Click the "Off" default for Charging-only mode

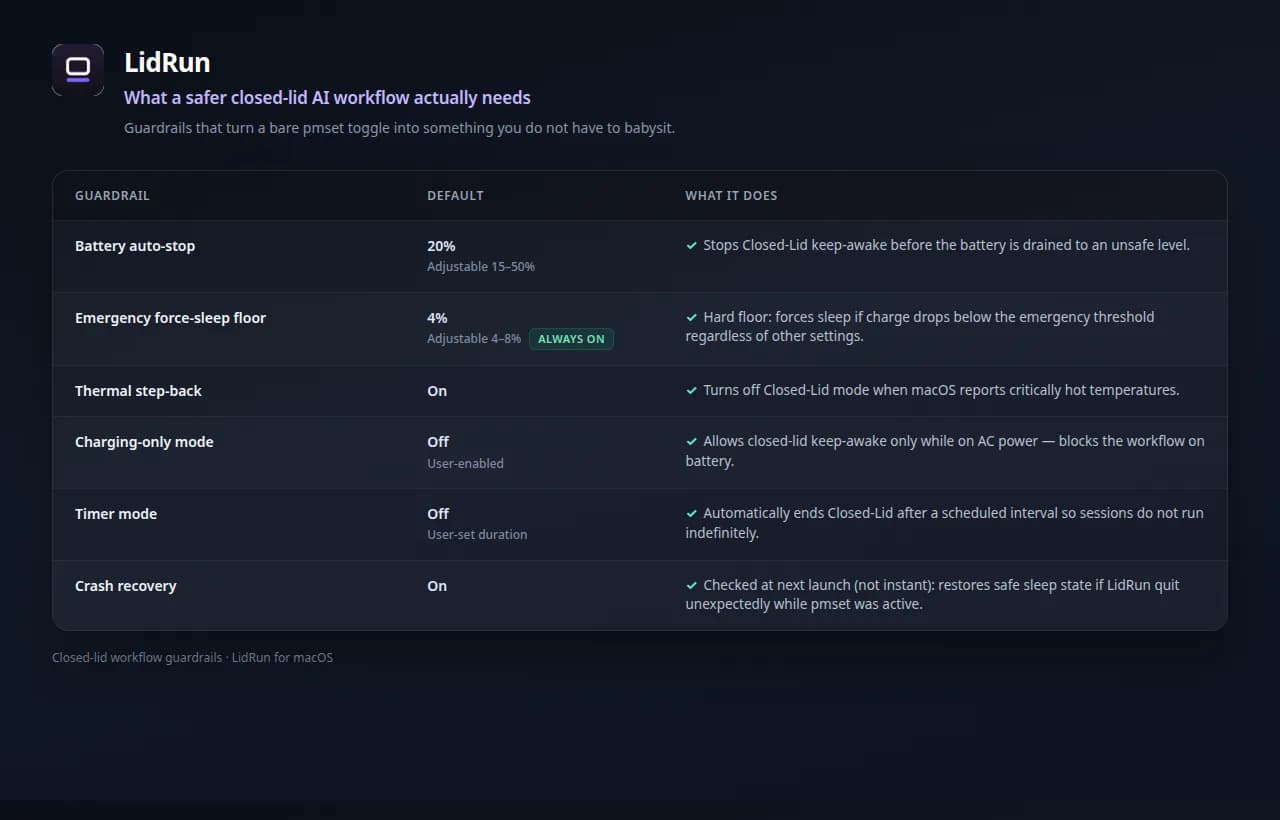438,442
